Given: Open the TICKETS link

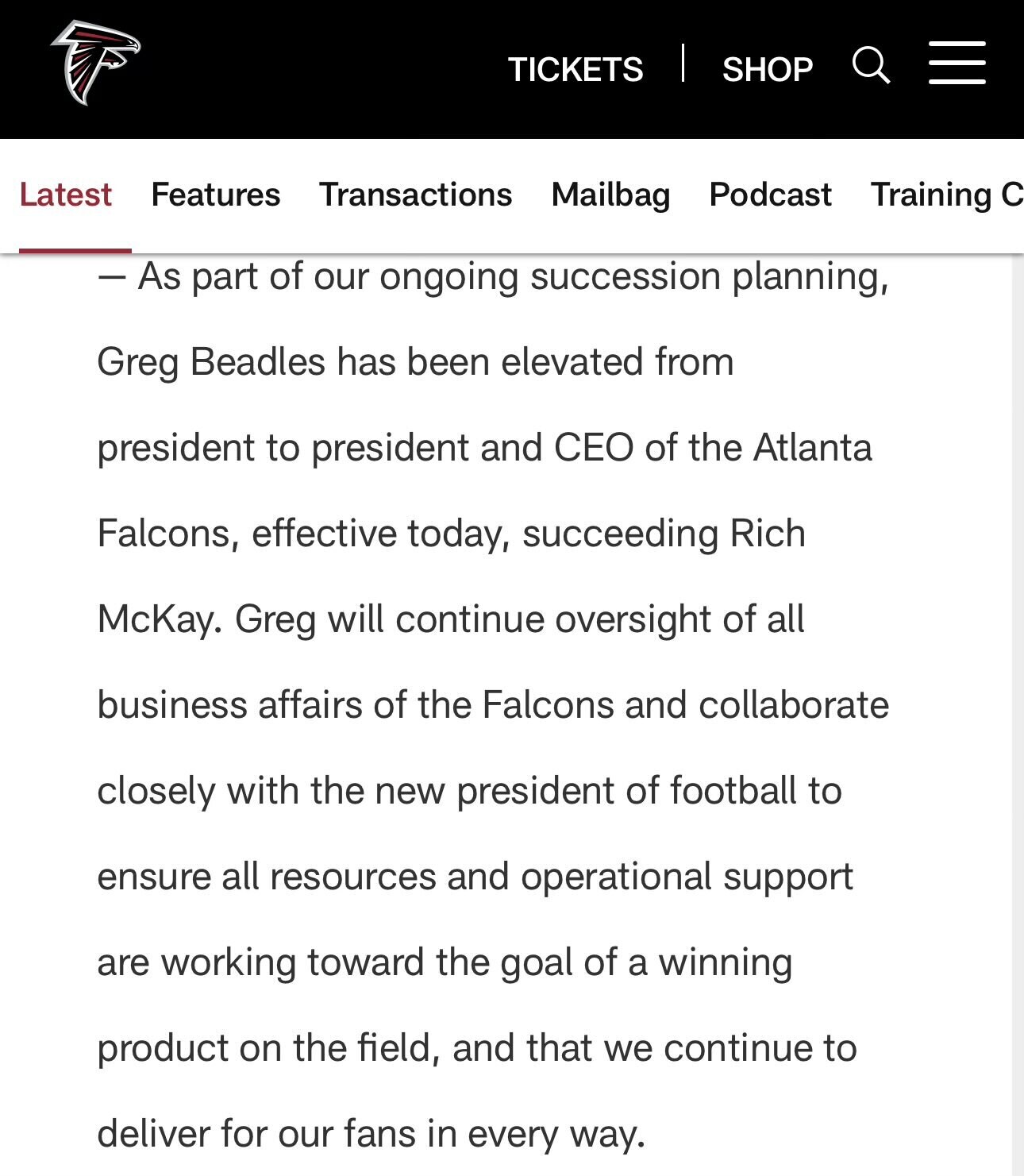Looking at the screenshot, I should (x=576, y=70).
